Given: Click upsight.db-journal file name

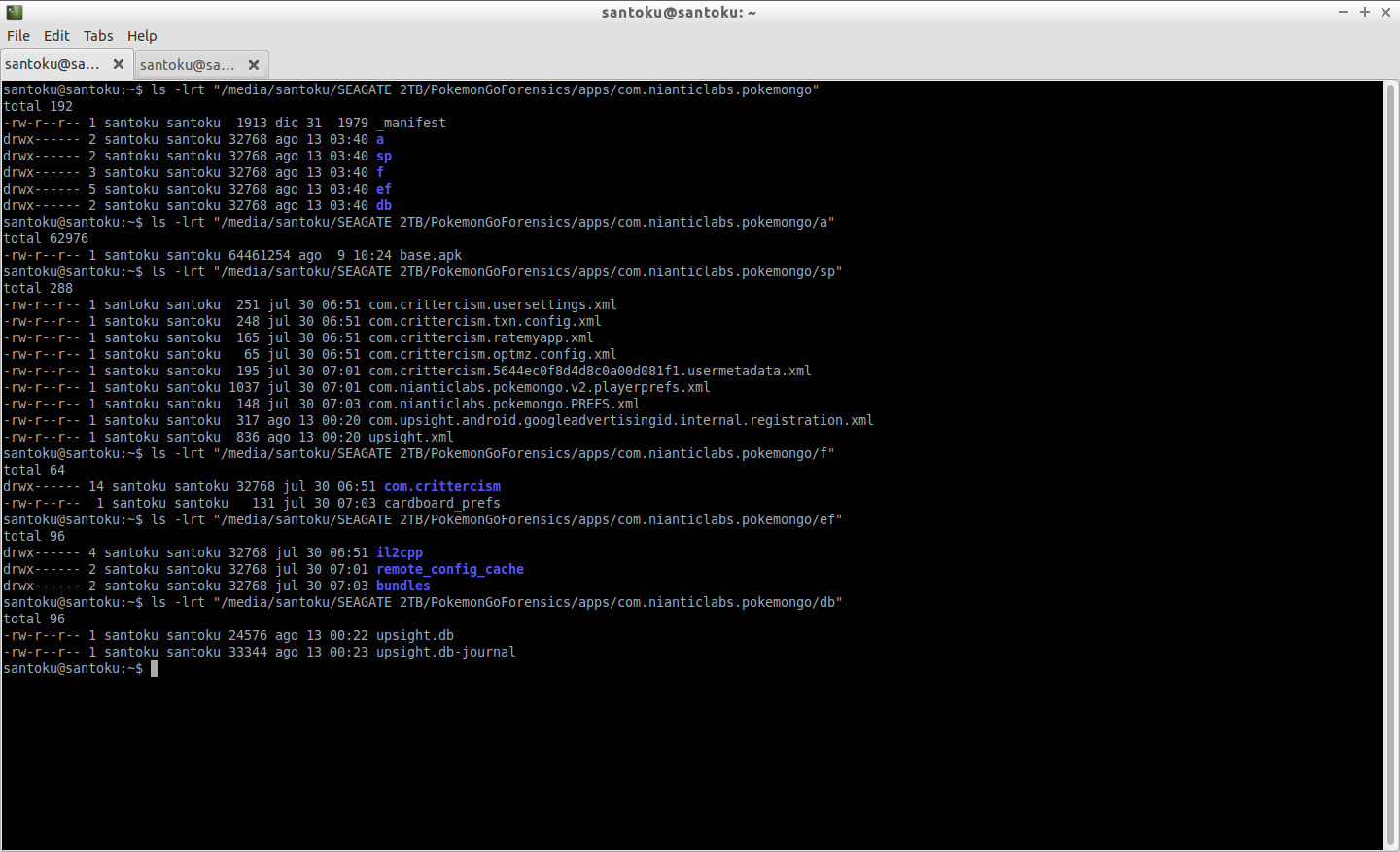Looking at the screenshot, I should click(446, 652).
